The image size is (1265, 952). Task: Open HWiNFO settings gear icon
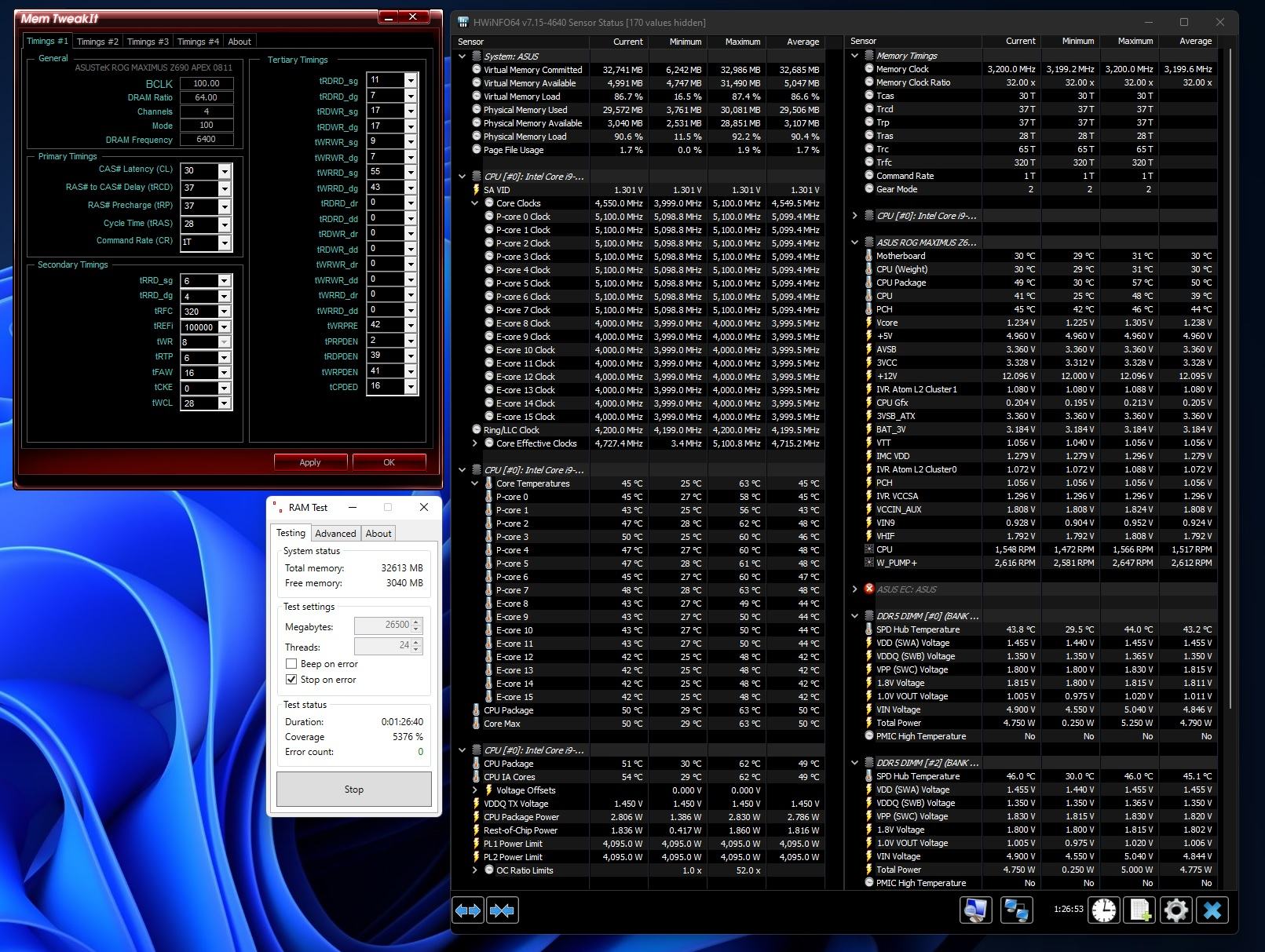(1175, 910)
